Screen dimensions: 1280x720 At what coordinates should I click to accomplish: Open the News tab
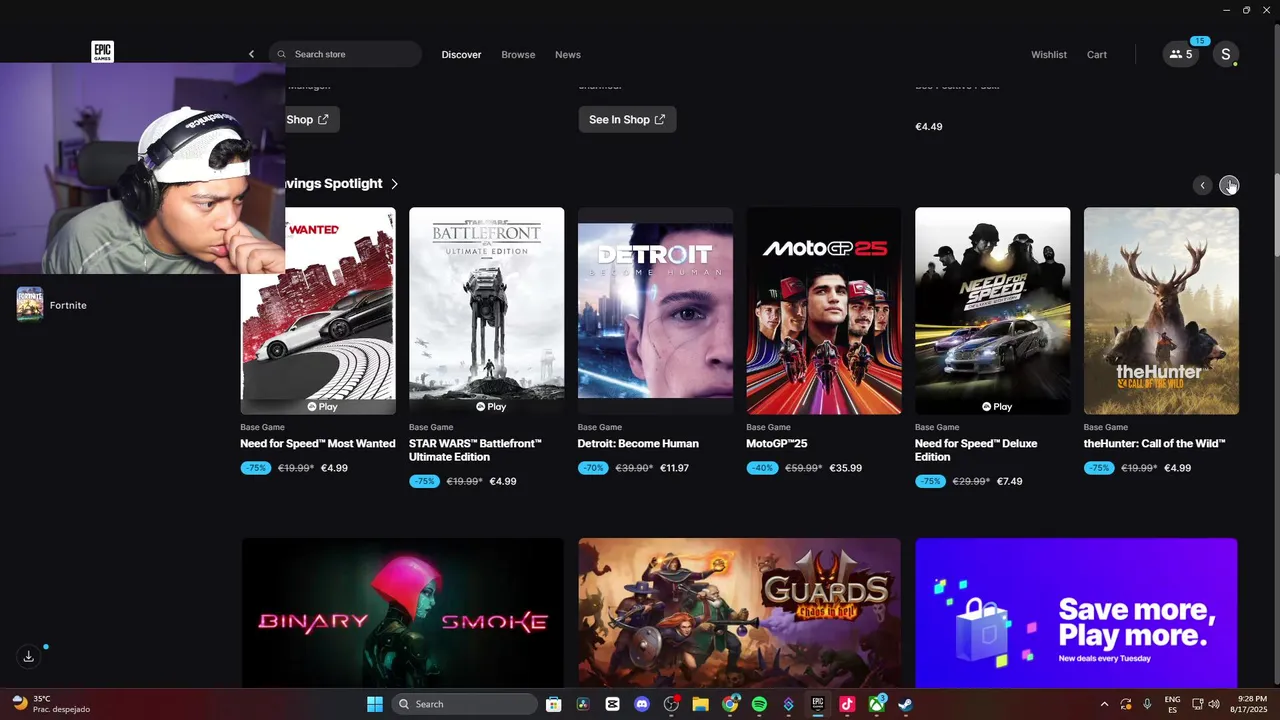568,54
